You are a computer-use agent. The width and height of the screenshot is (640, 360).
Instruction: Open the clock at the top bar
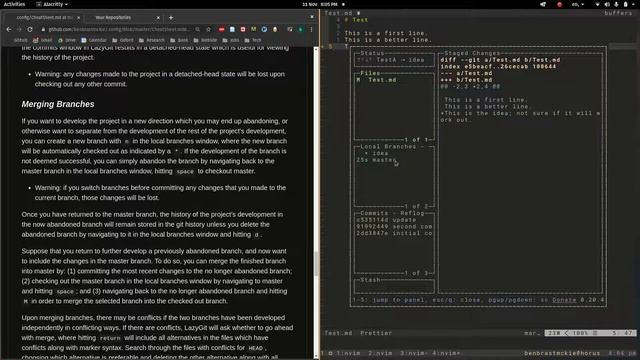320,4
